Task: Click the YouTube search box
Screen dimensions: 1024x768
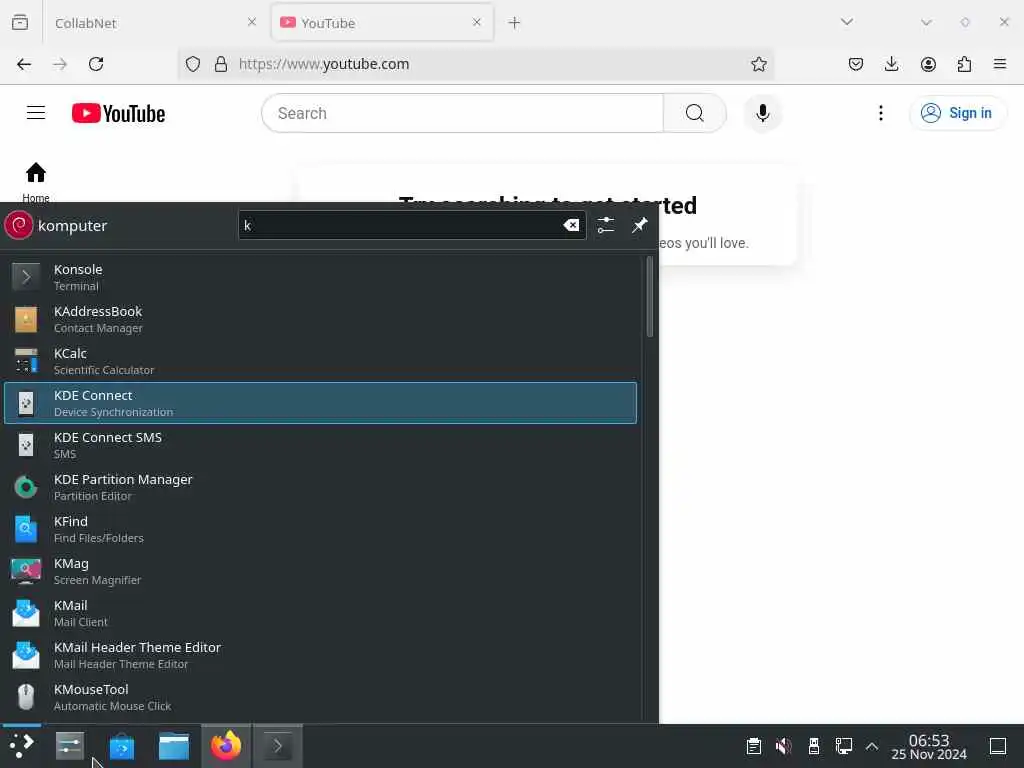Action: pyautogui.click(x=462, y=113)
